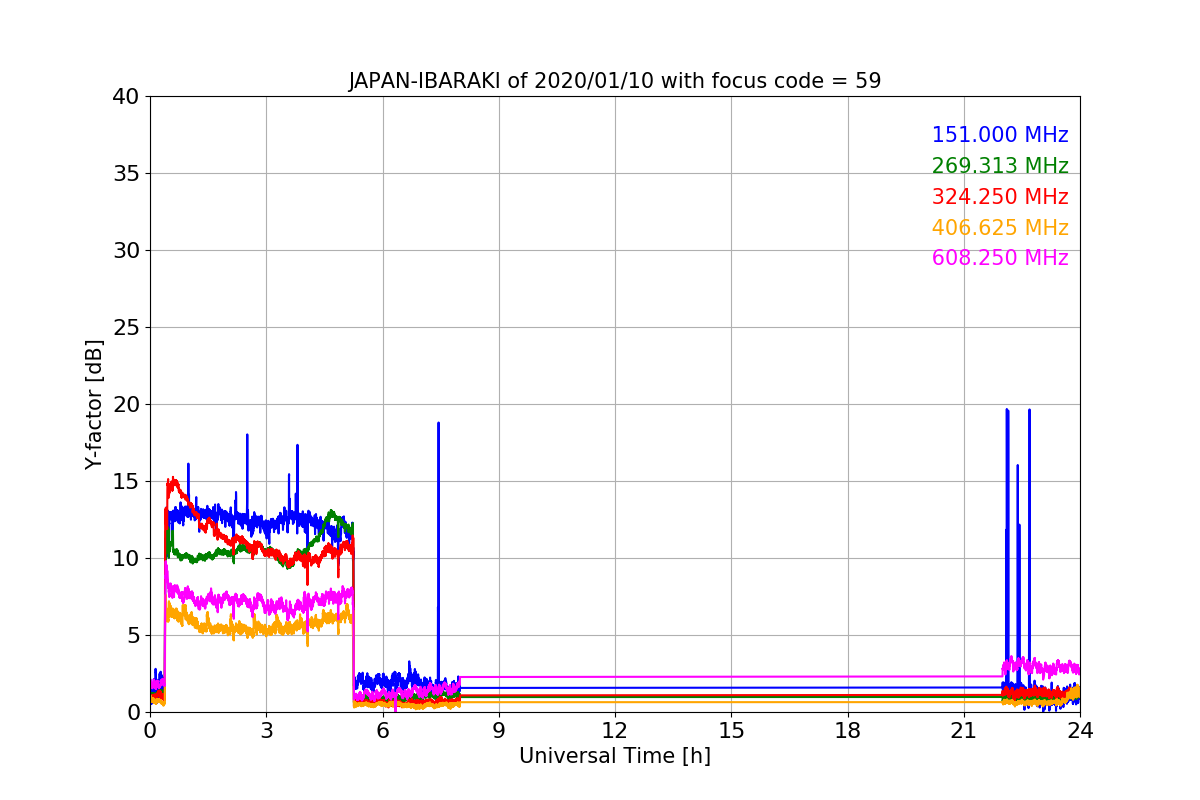Click x-axis tick label 24

pos(1080,731)
